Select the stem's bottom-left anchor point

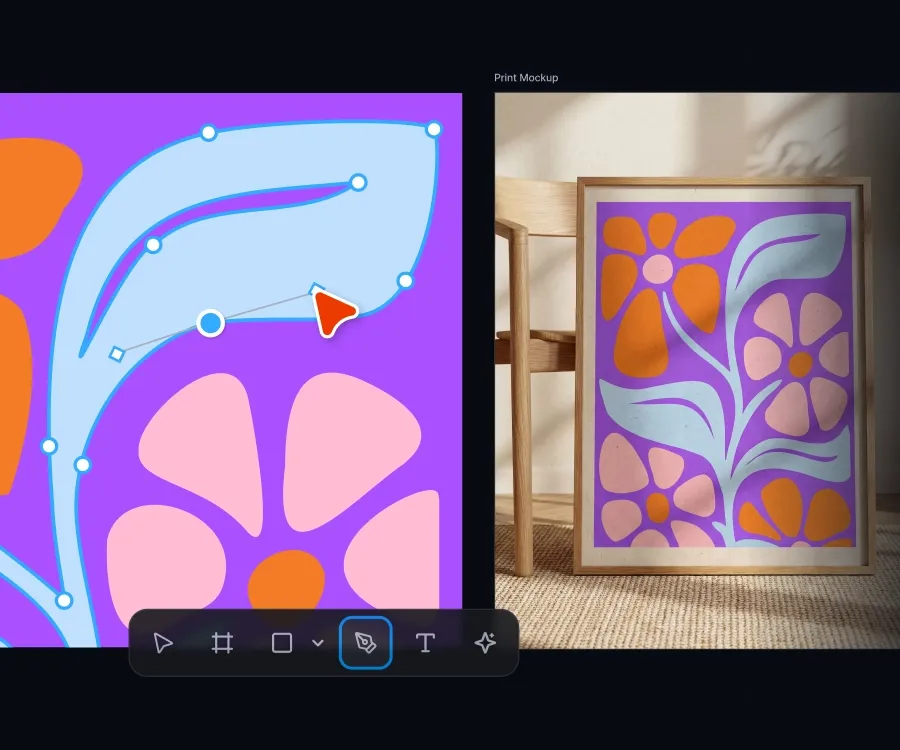click(x=64, y=601)
